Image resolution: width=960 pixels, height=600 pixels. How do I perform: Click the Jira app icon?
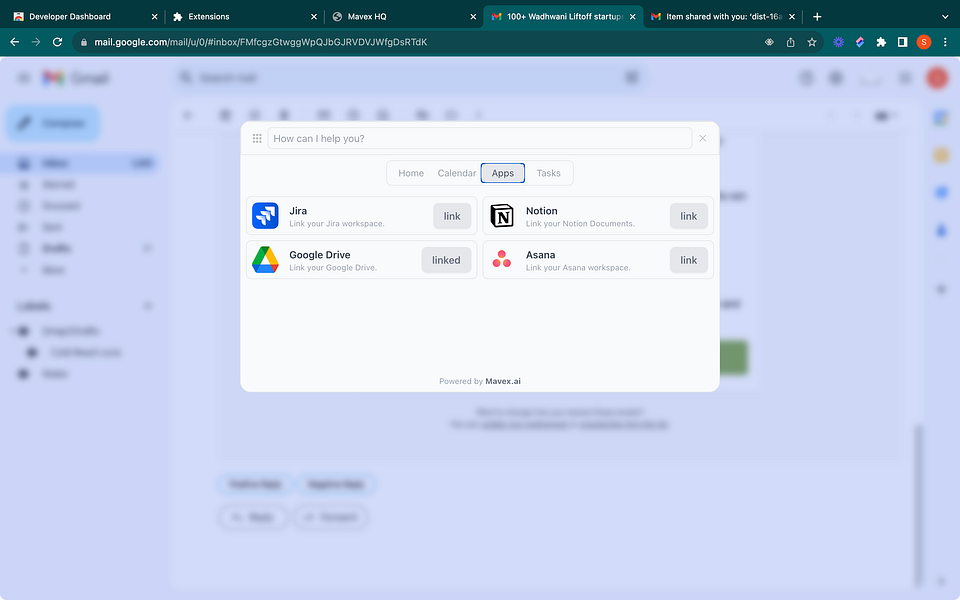(x=265, y=216)
